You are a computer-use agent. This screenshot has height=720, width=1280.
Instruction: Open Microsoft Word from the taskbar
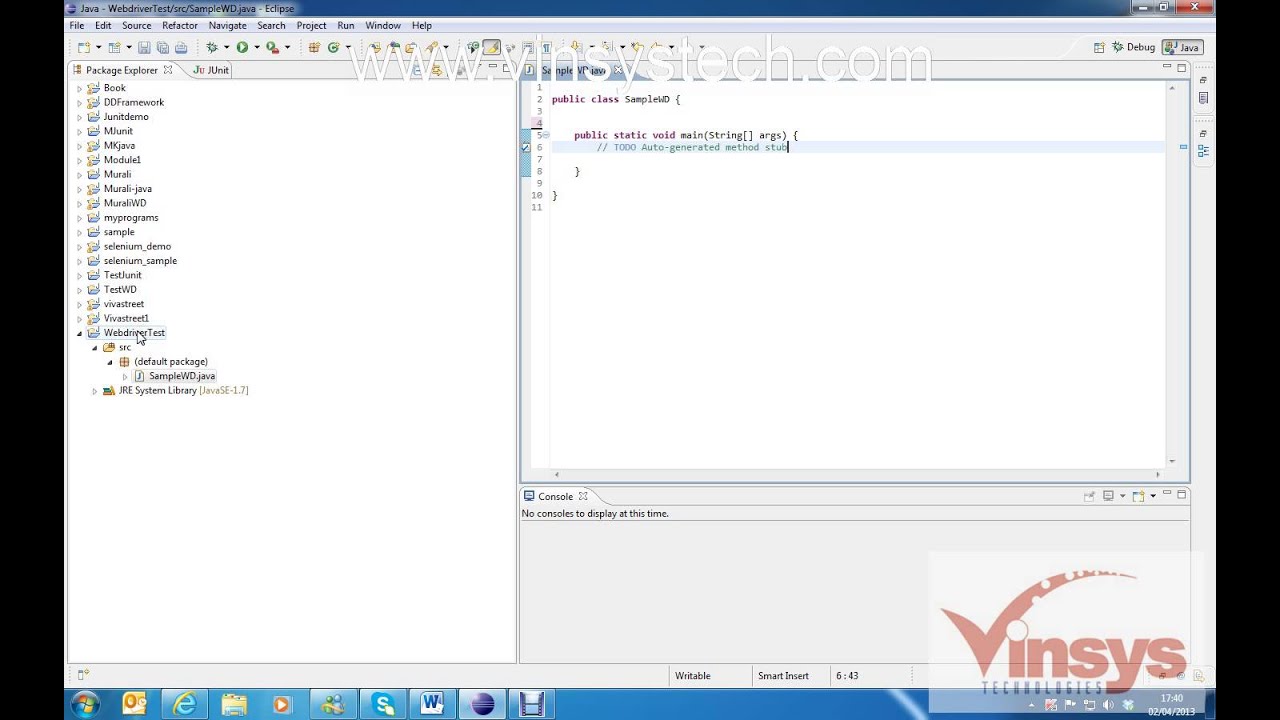(432, 704)
